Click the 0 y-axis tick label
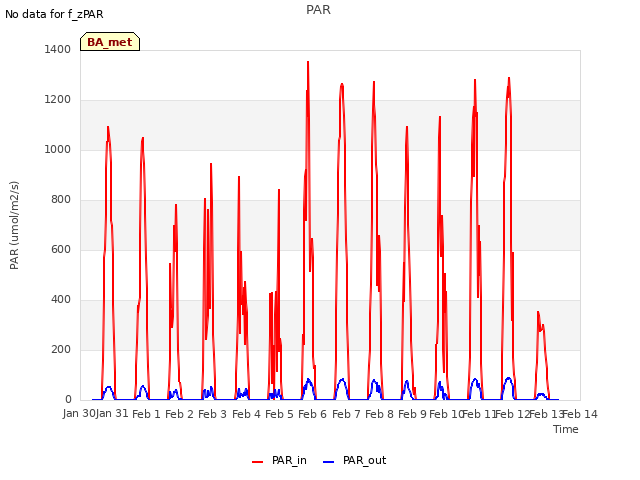Viewport: 640px width, 480px height. pos(68,400)
